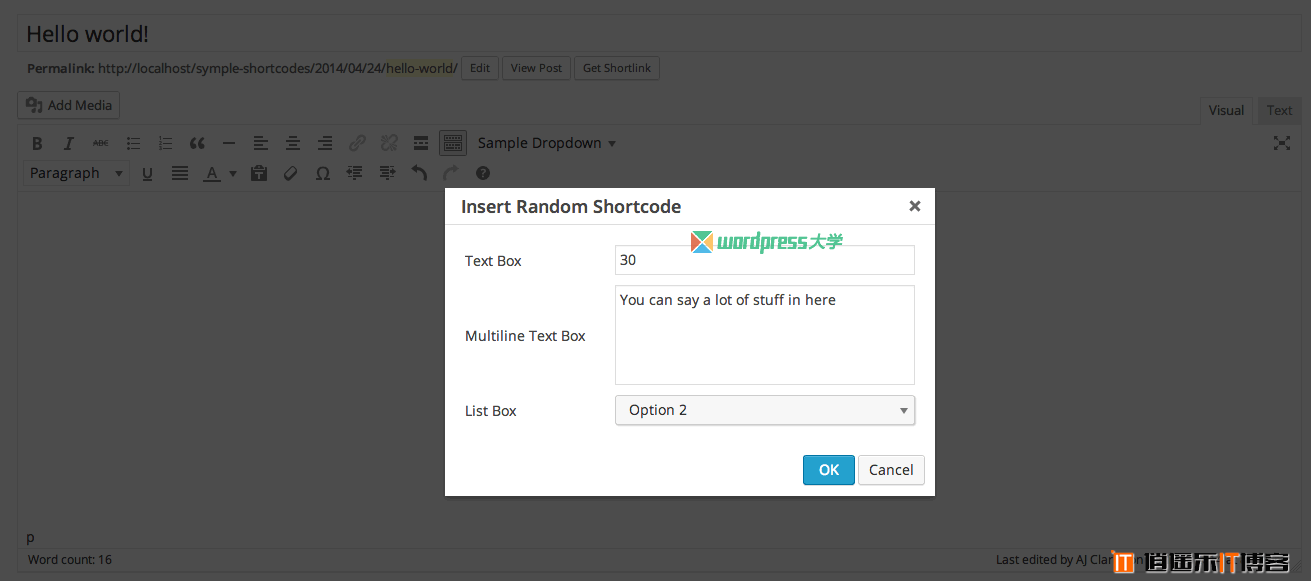Align text center
1311x581 pixels.
[x=293, y=143]
